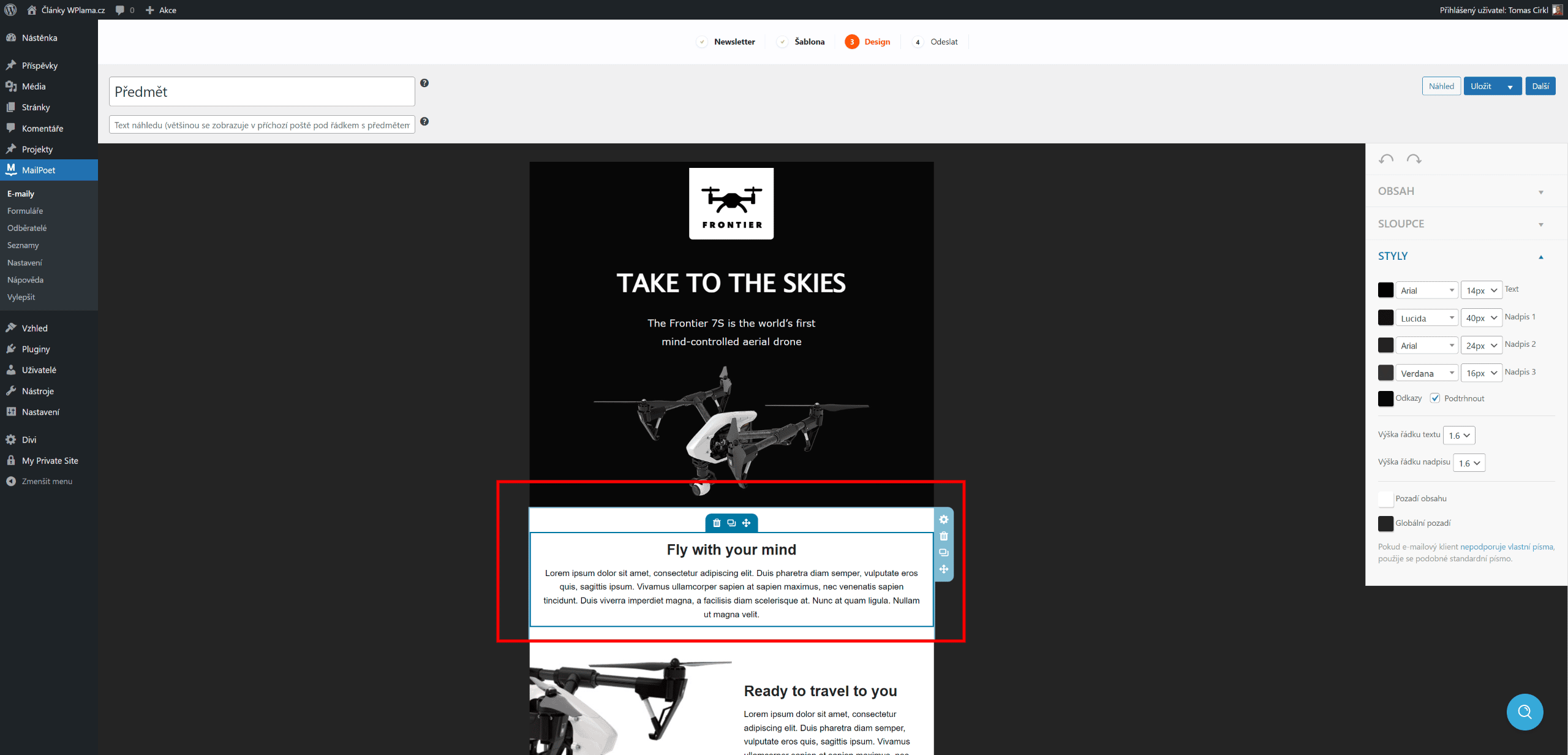This screenshot has height=755, width=1568.
Task: Open the Globální pozadí color swatch
Action: pos(1385,523)
